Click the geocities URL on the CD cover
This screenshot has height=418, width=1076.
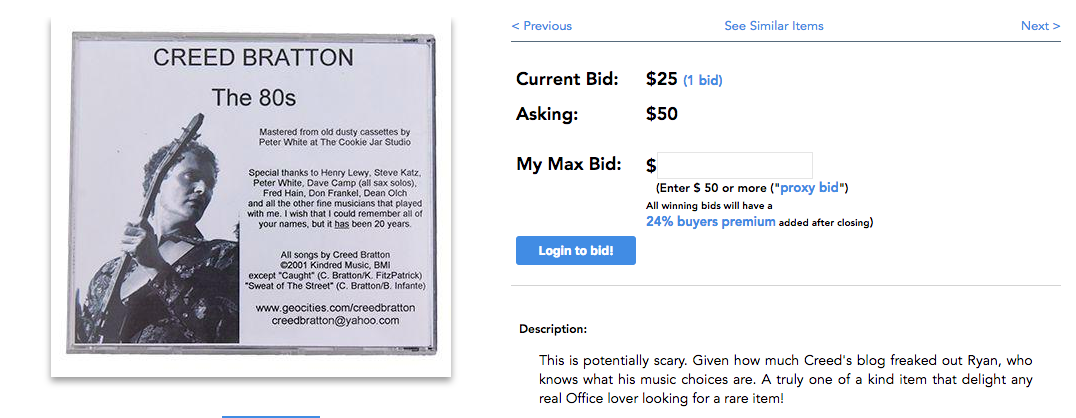[335, 308]
